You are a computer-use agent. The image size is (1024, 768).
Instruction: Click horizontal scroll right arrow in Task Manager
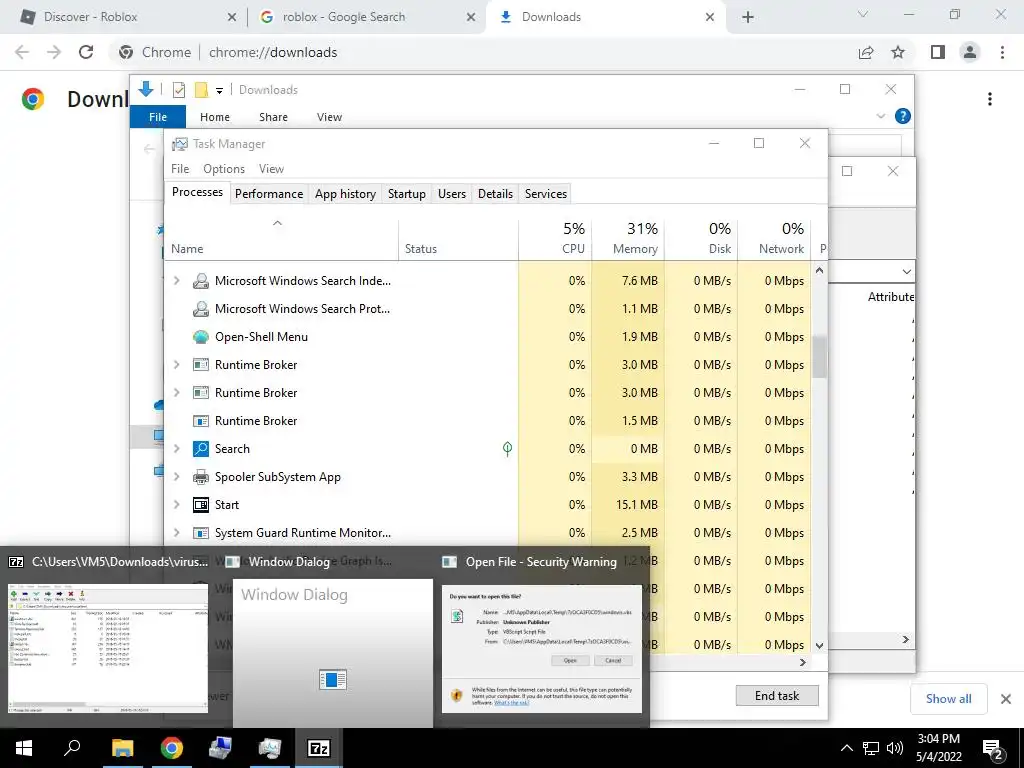(x=803, y=662)
